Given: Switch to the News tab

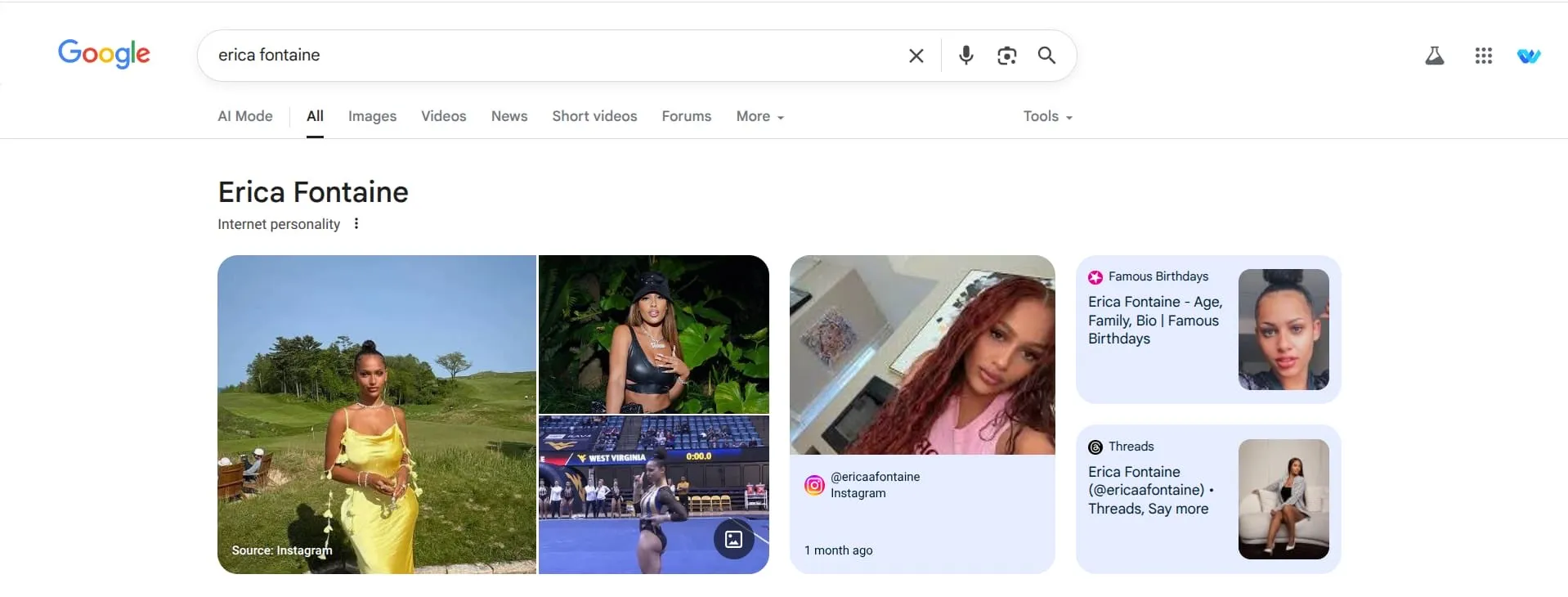Looking at the screenshot, I should 509,116.
